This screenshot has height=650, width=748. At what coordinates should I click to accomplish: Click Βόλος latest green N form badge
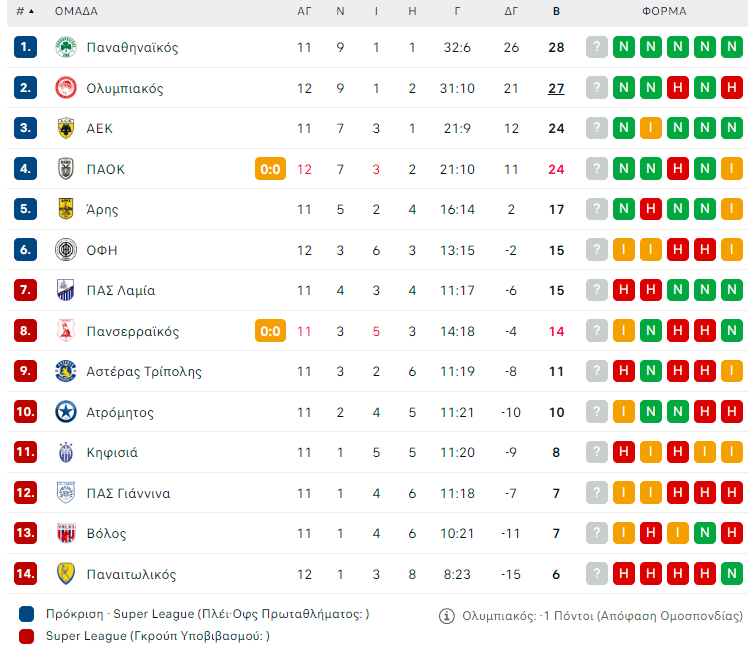click(x=731, y=533)
